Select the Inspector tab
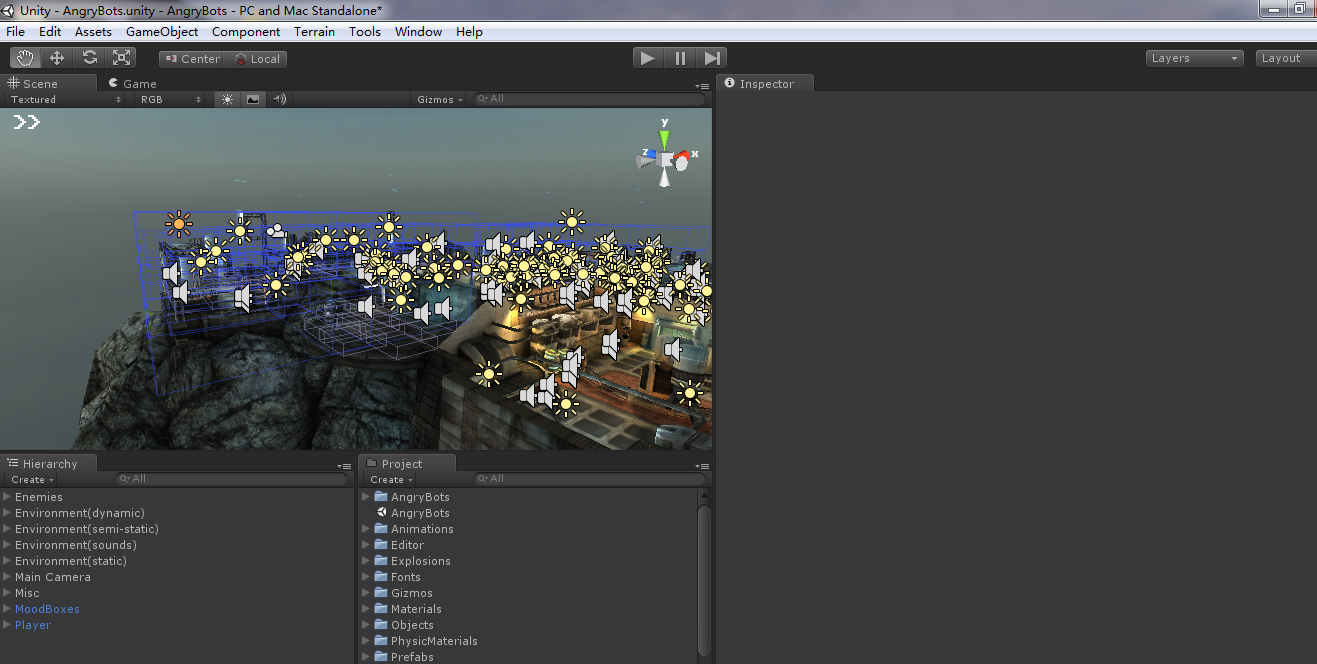 pos(766,84)
